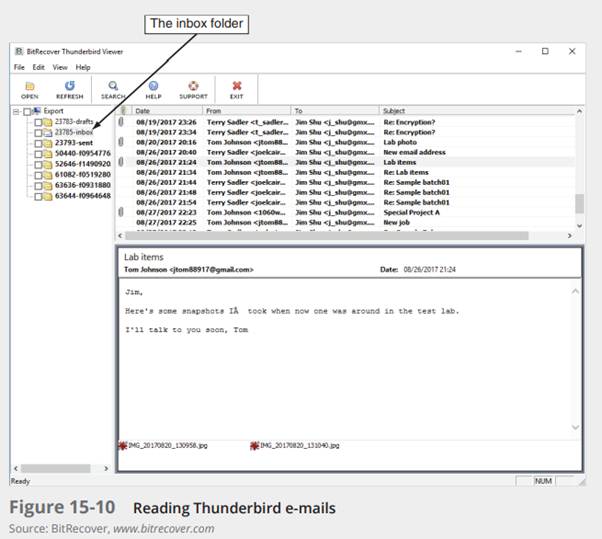Select the 08/26/2017 21:44 Sample batch01 email
Screen dimensions: 602x539
(345, 182)
